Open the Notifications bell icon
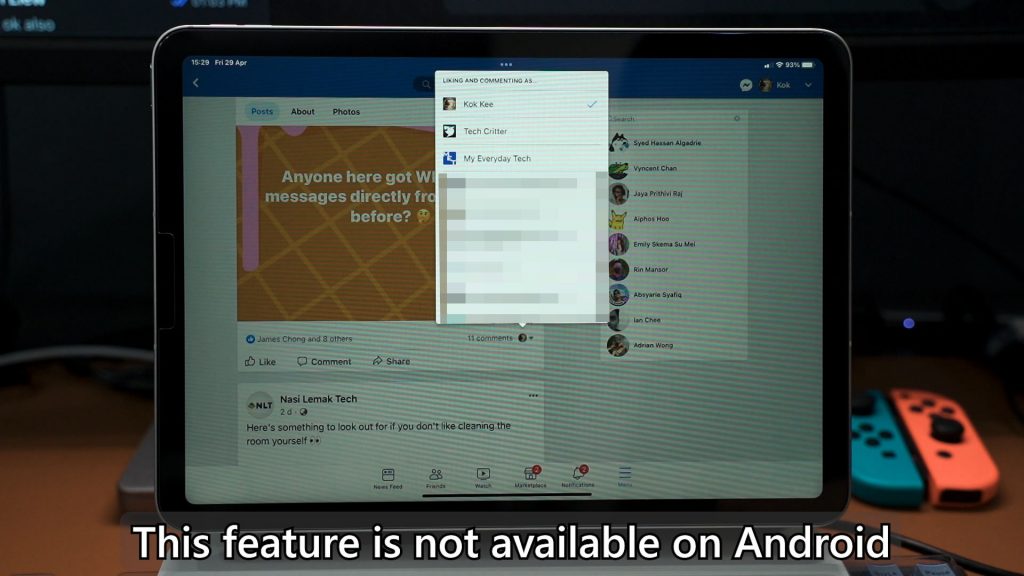 (579, 473)
